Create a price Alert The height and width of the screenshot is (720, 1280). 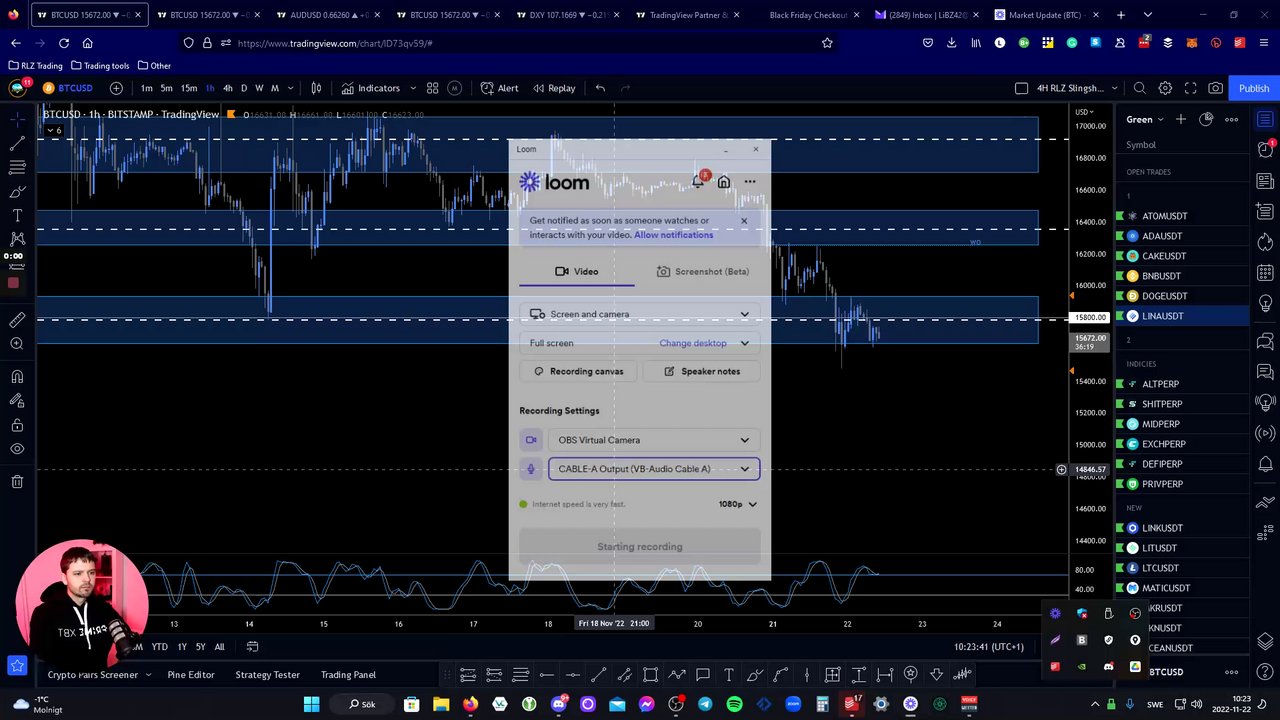[x=499, y=88]
